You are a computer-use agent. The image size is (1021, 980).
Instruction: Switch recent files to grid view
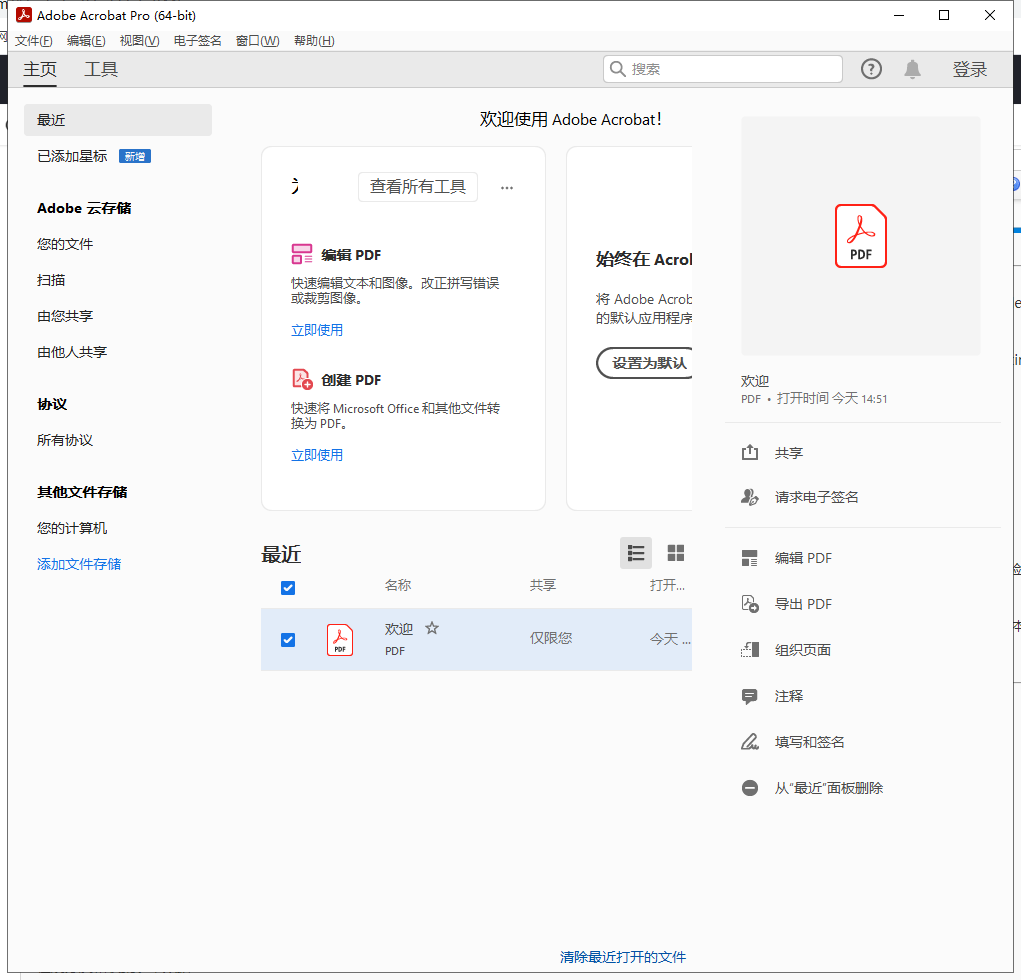tap(675, 552)
